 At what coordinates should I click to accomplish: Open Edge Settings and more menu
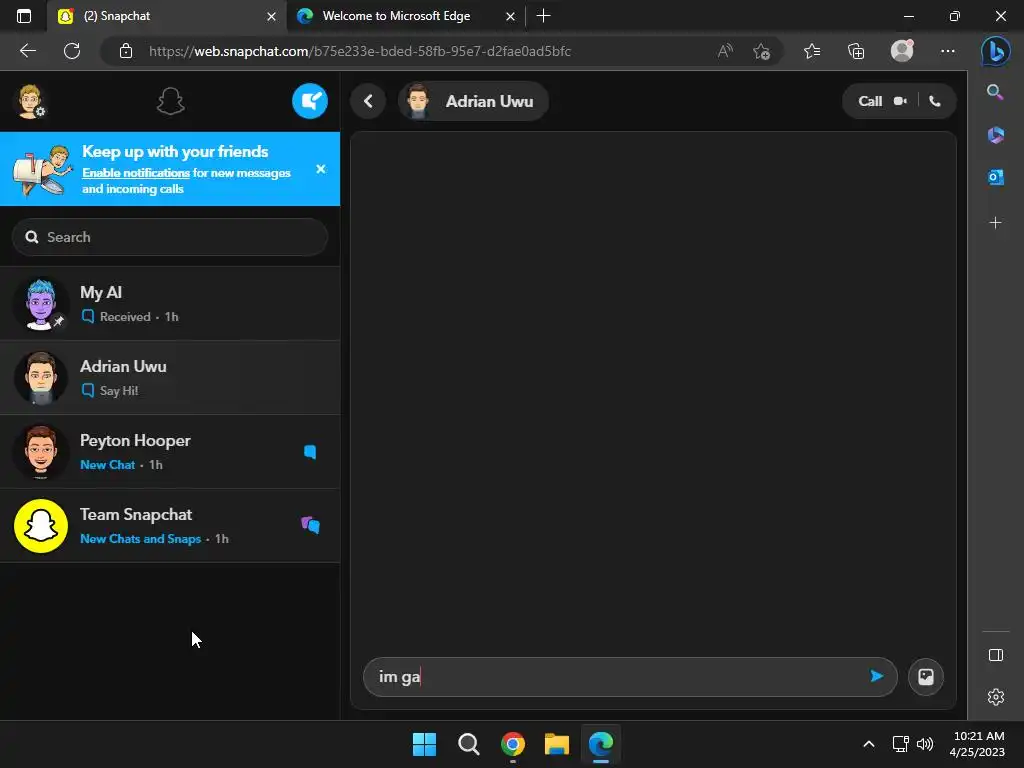click(948, 51)
